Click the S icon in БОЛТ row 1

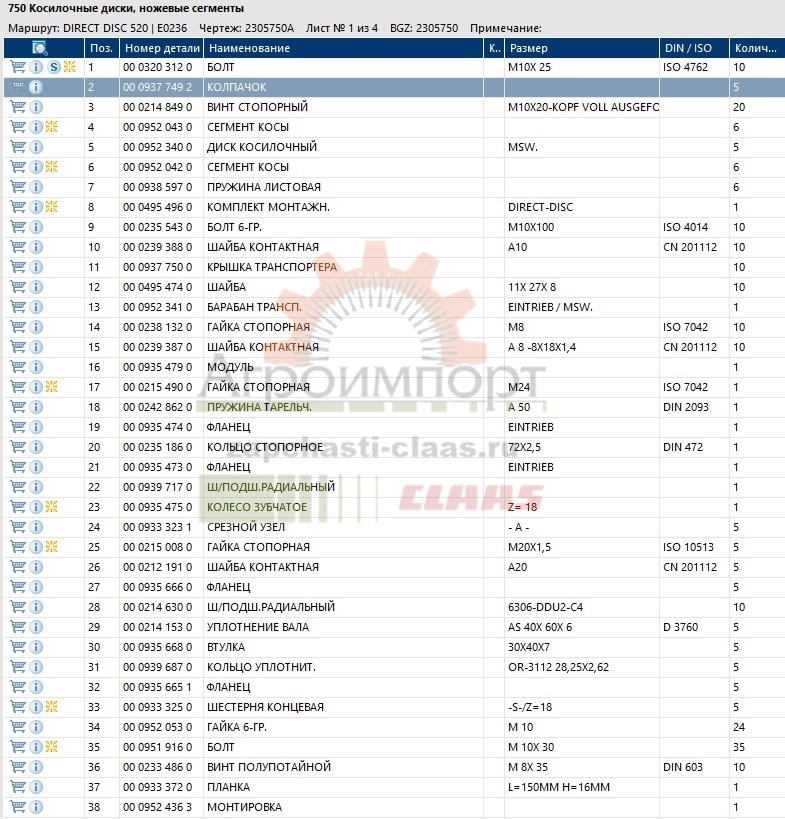[x=54, y=67]
